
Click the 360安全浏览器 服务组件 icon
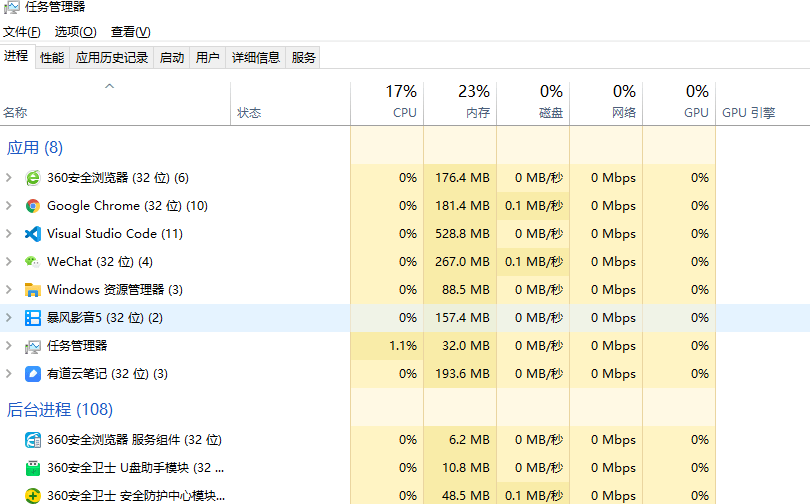tap(33, 440)
